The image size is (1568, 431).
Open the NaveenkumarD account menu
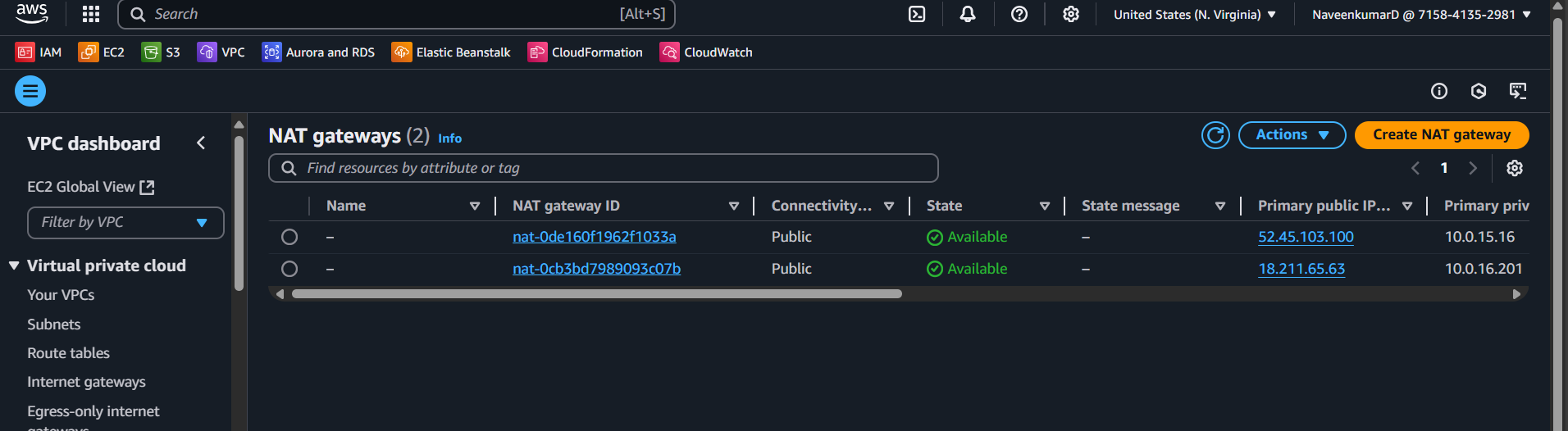[x=1421, y=14]
